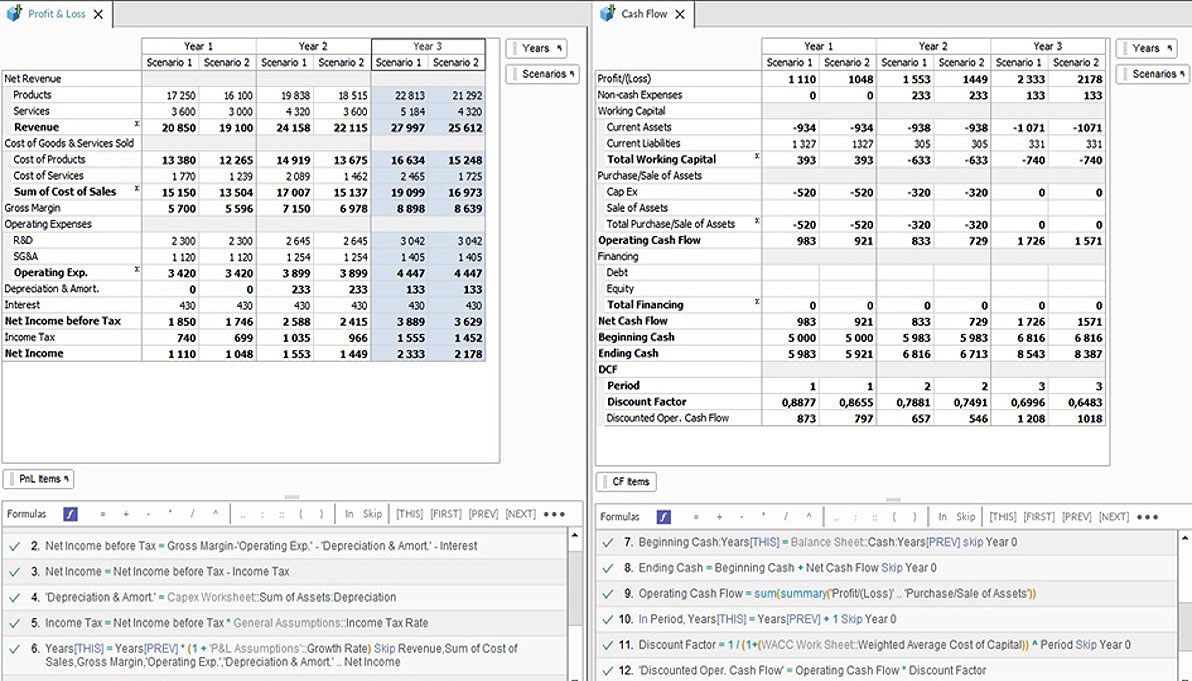The height and width of the screenshot is (681, 1192).
Task: Insert Skip keyword in Cash Flow formula bar
Action: tap(965, 517)
